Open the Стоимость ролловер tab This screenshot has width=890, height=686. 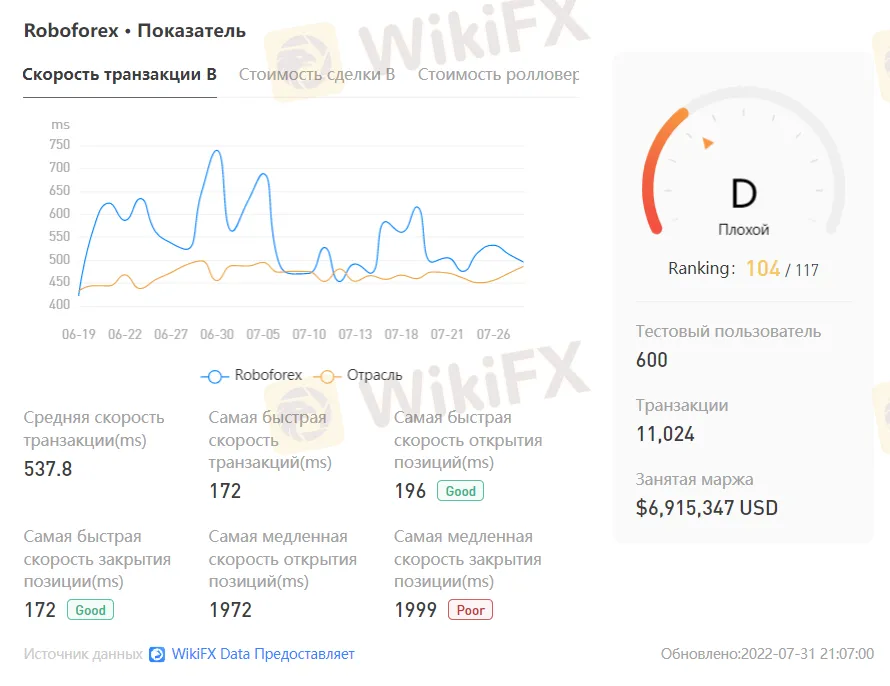coord(498,75)
